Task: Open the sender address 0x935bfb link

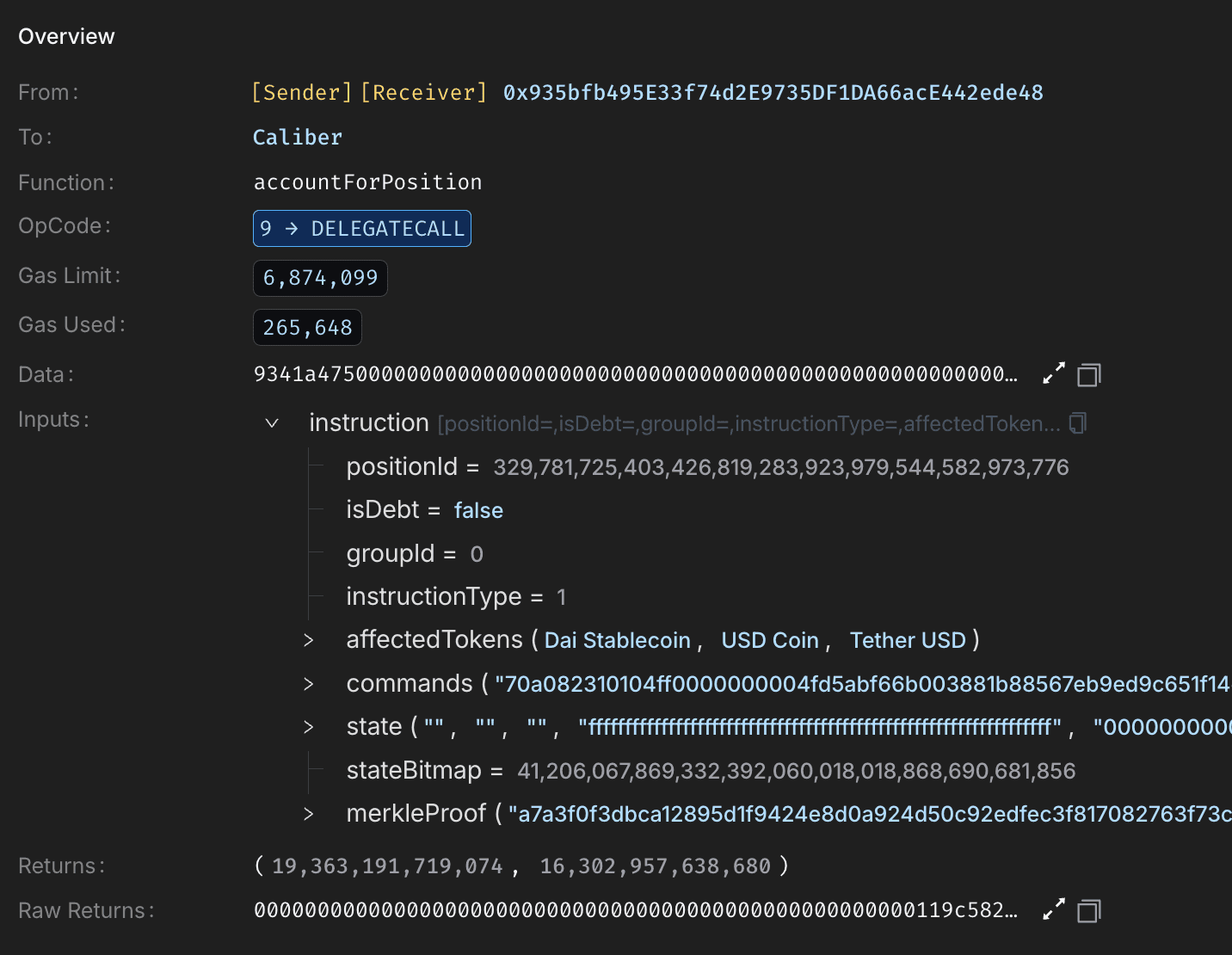Action: tap(773, 92)
